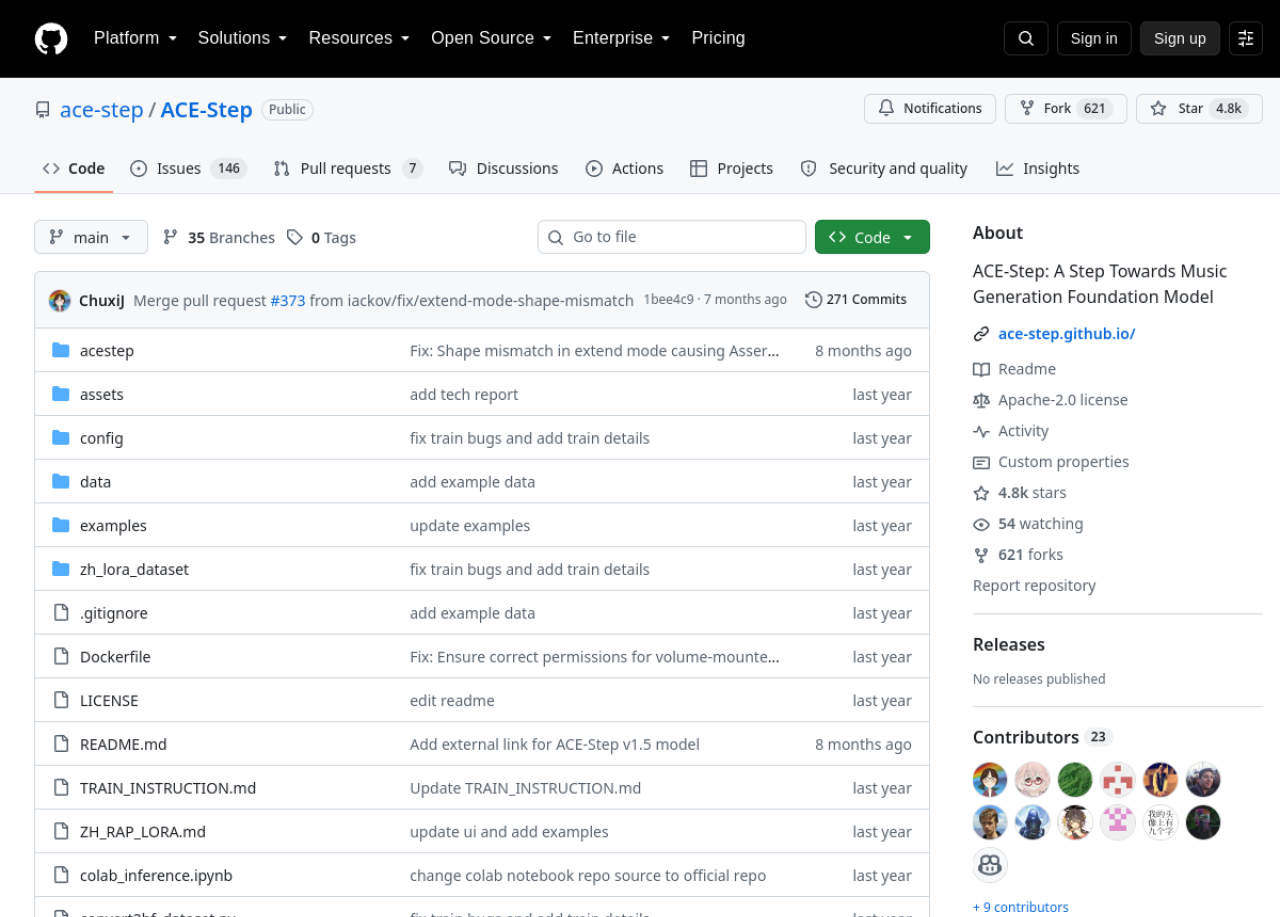Open the Activity link in About
Viewport: 1280px width, 917px height.
1011,431
